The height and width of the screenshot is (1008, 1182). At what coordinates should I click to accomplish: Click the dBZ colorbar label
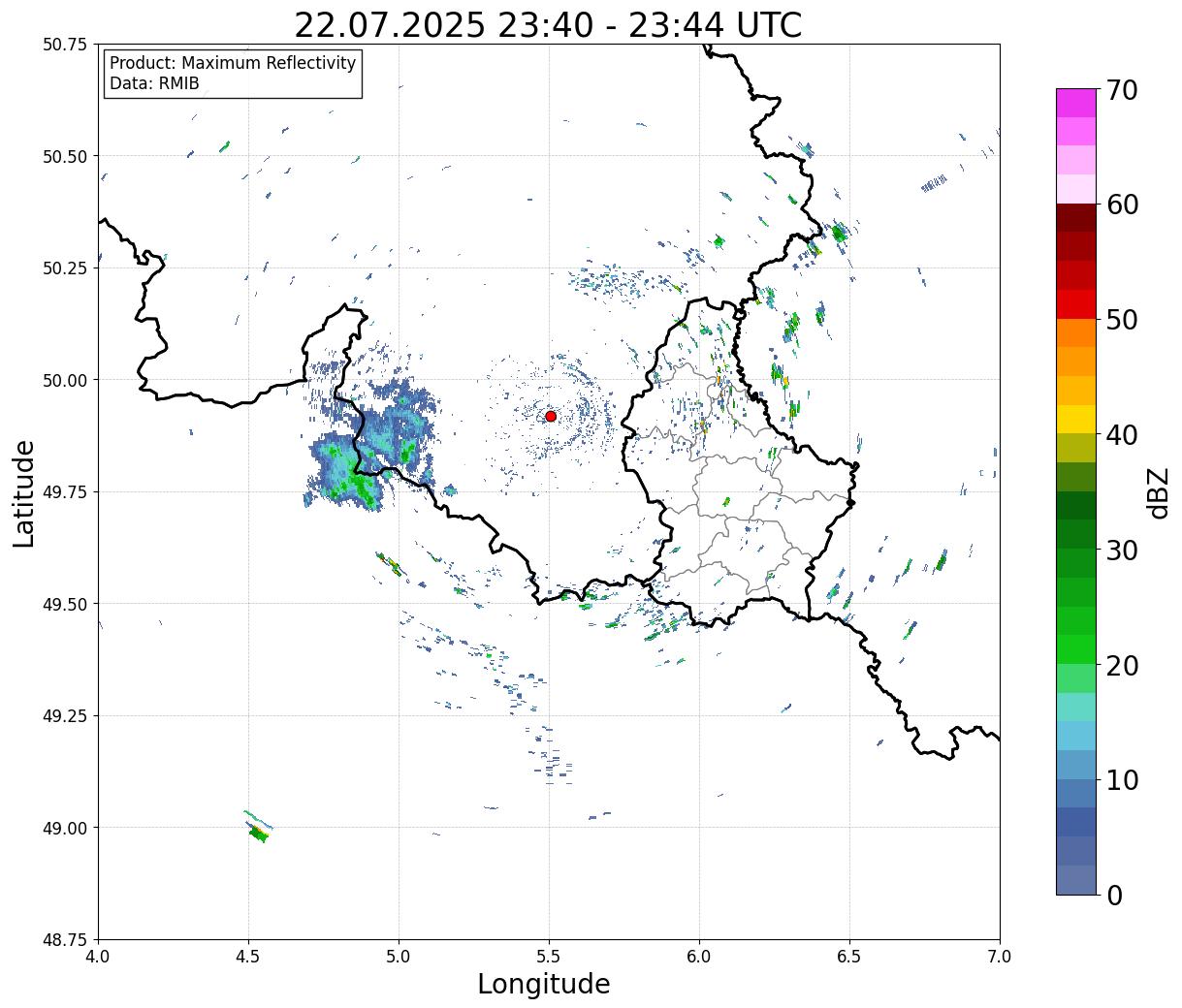pos(1158,491)
